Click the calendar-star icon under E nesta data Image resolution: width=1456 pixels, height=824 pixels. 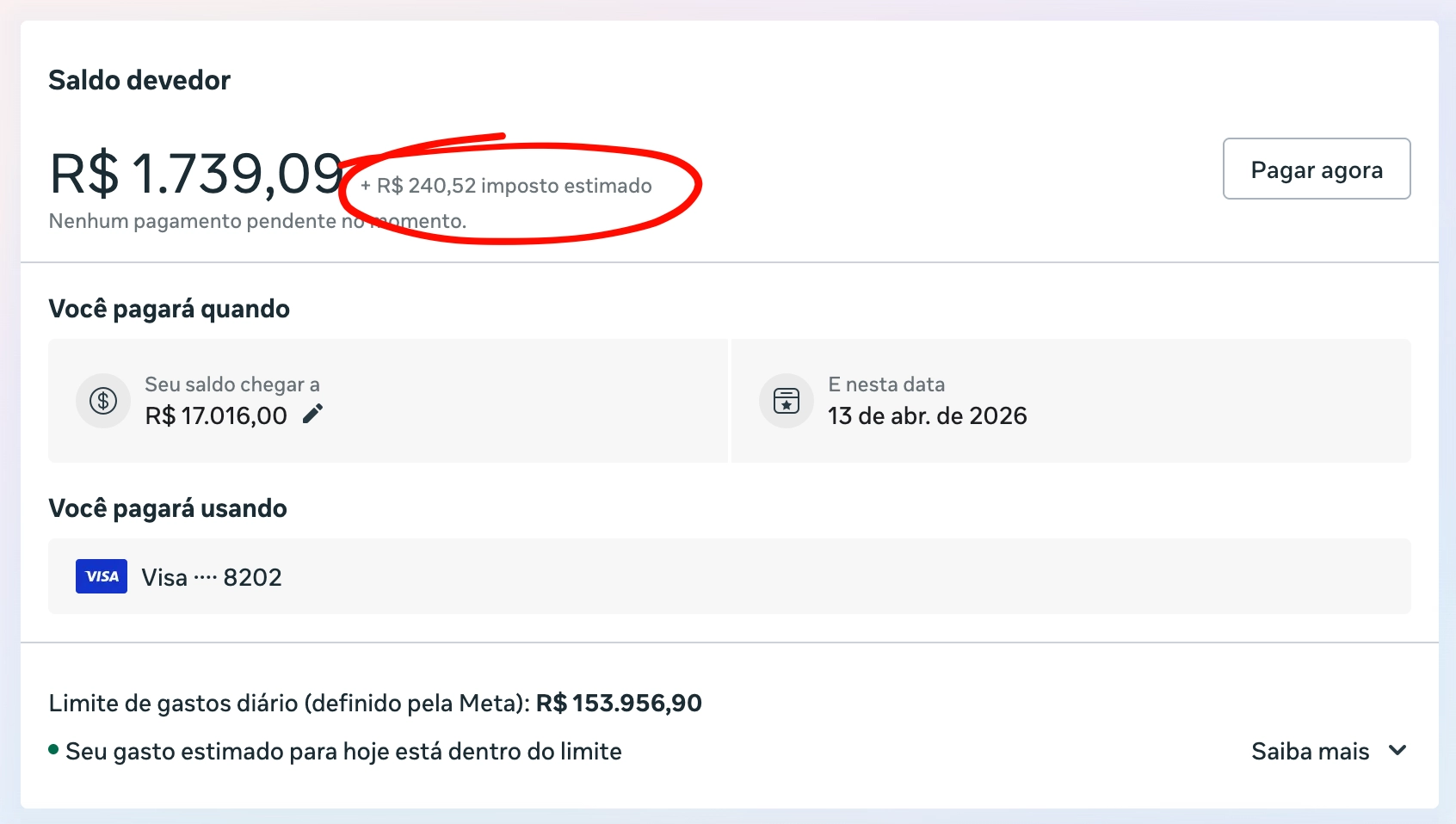tap(786, 401)
